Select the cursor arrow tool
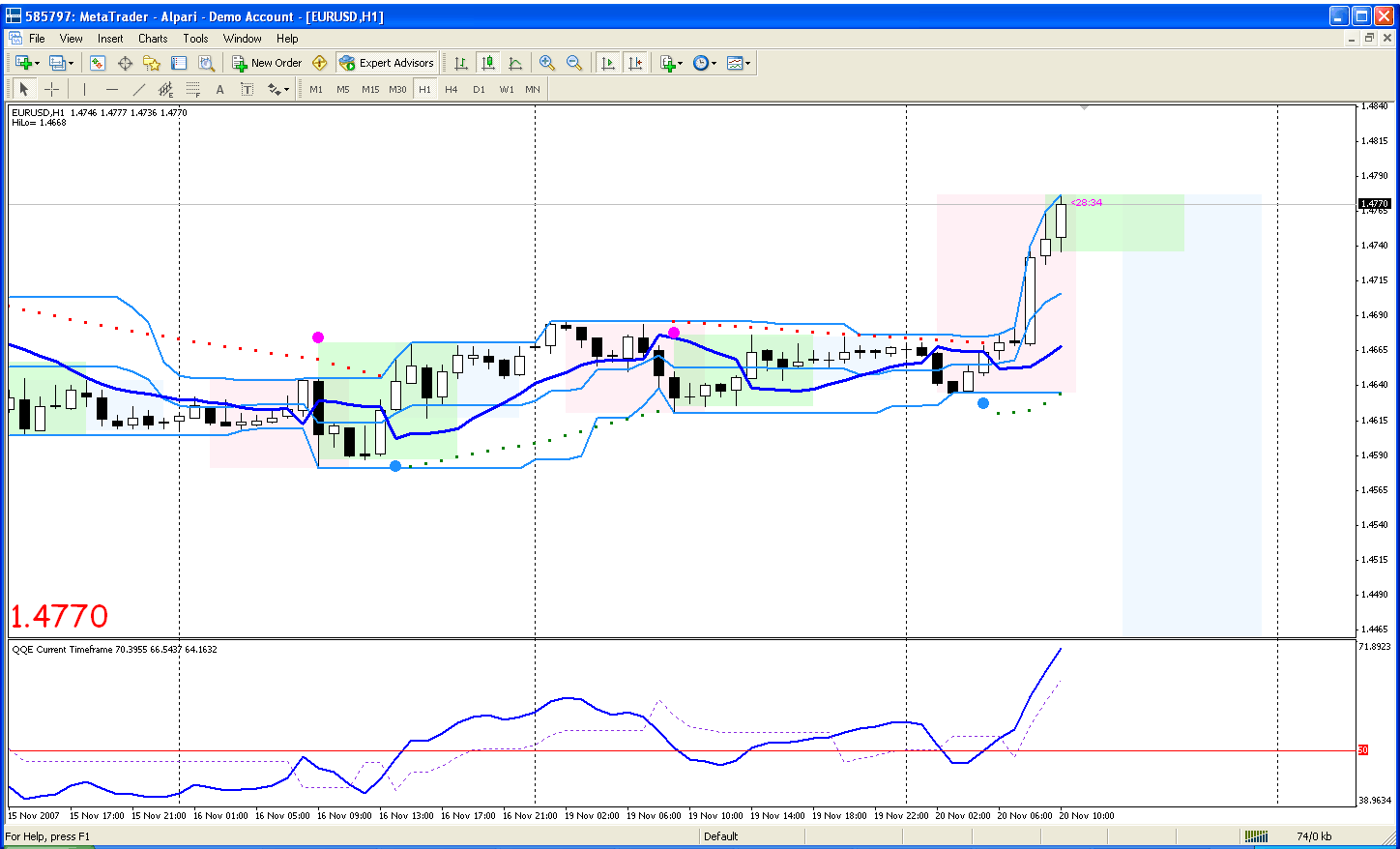 24,89
